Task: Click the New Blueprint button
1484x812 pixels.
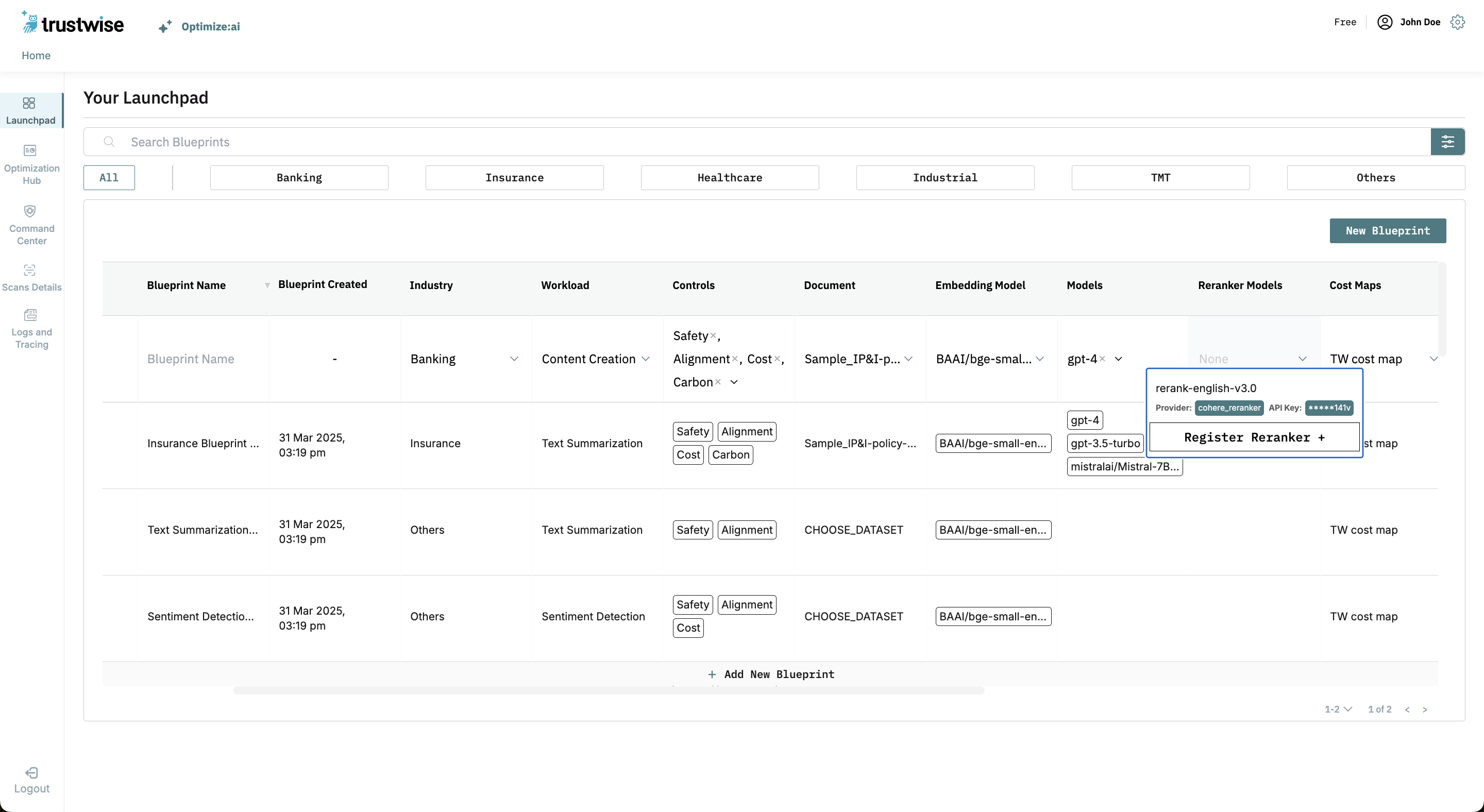Action: coord(1387,231)
